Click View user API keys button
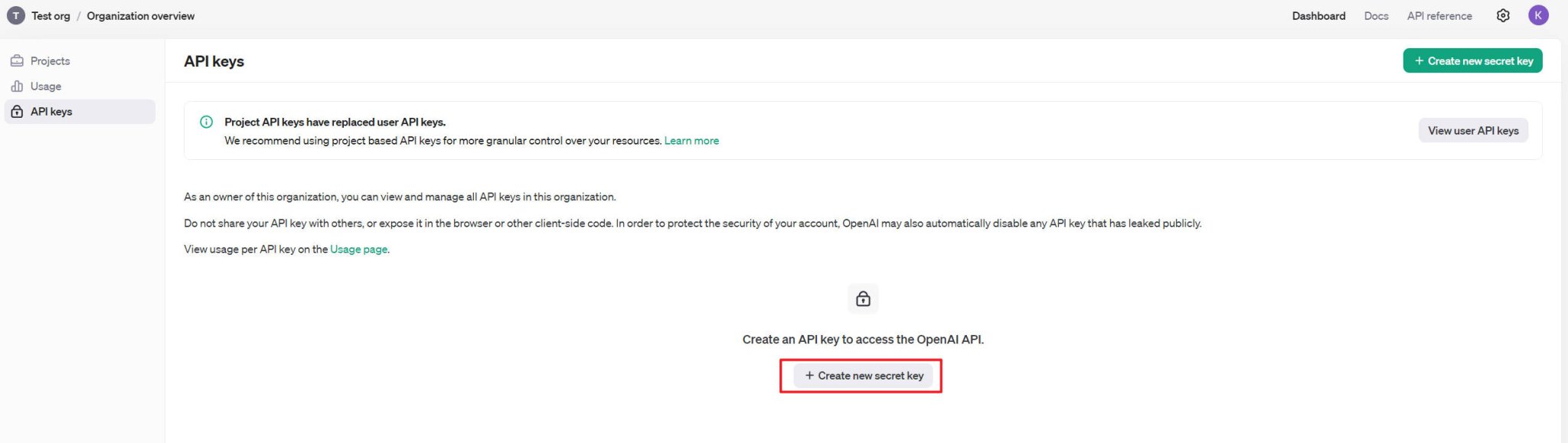Screen dimensions: 1568x443 click(1473, 131)
